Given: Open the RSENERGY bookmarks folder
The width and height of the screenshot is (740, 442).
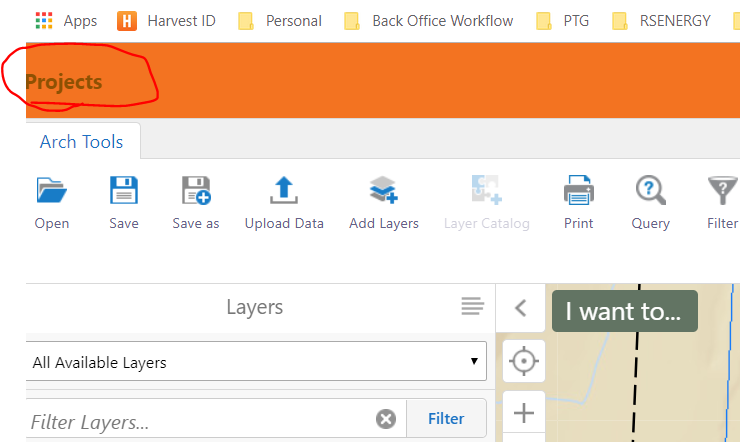Looking at the screenshot, I should coord(661,21).
